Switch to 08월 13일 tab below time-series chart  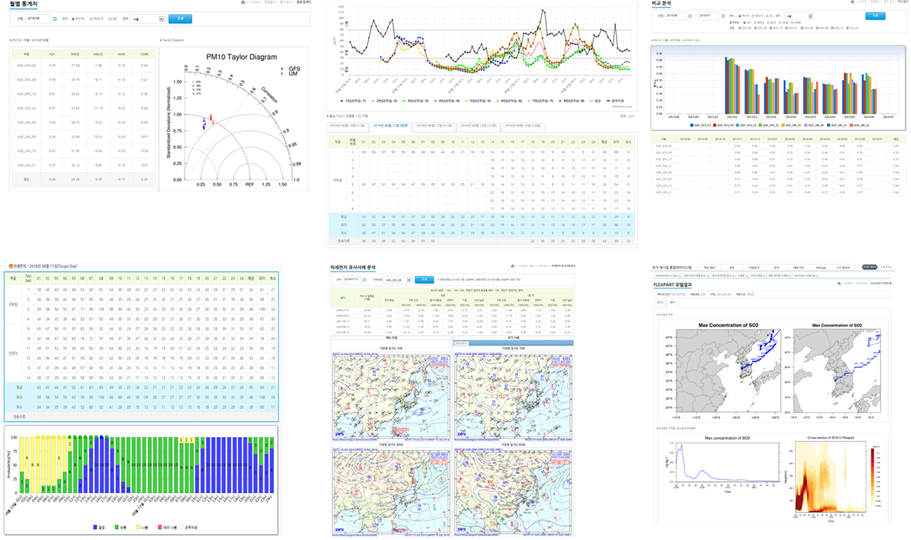tap(477, 126)
